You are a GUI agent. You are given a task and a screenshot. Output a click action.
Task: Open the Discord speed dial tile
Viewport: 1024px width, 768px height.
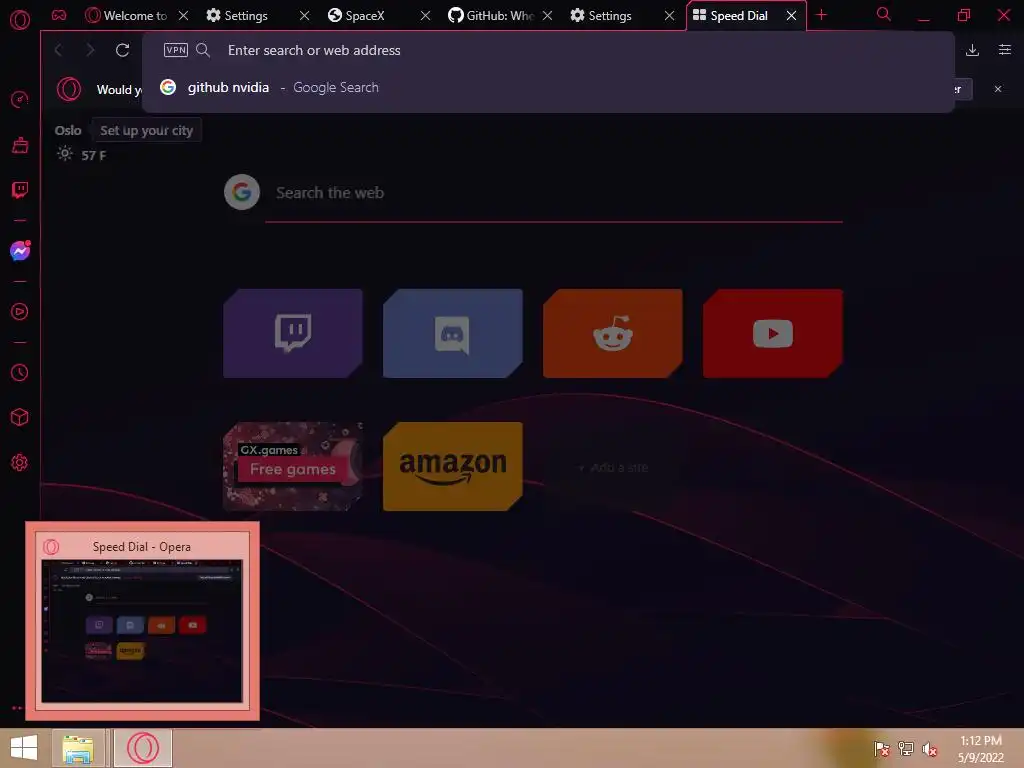click(x=453, y=333)
